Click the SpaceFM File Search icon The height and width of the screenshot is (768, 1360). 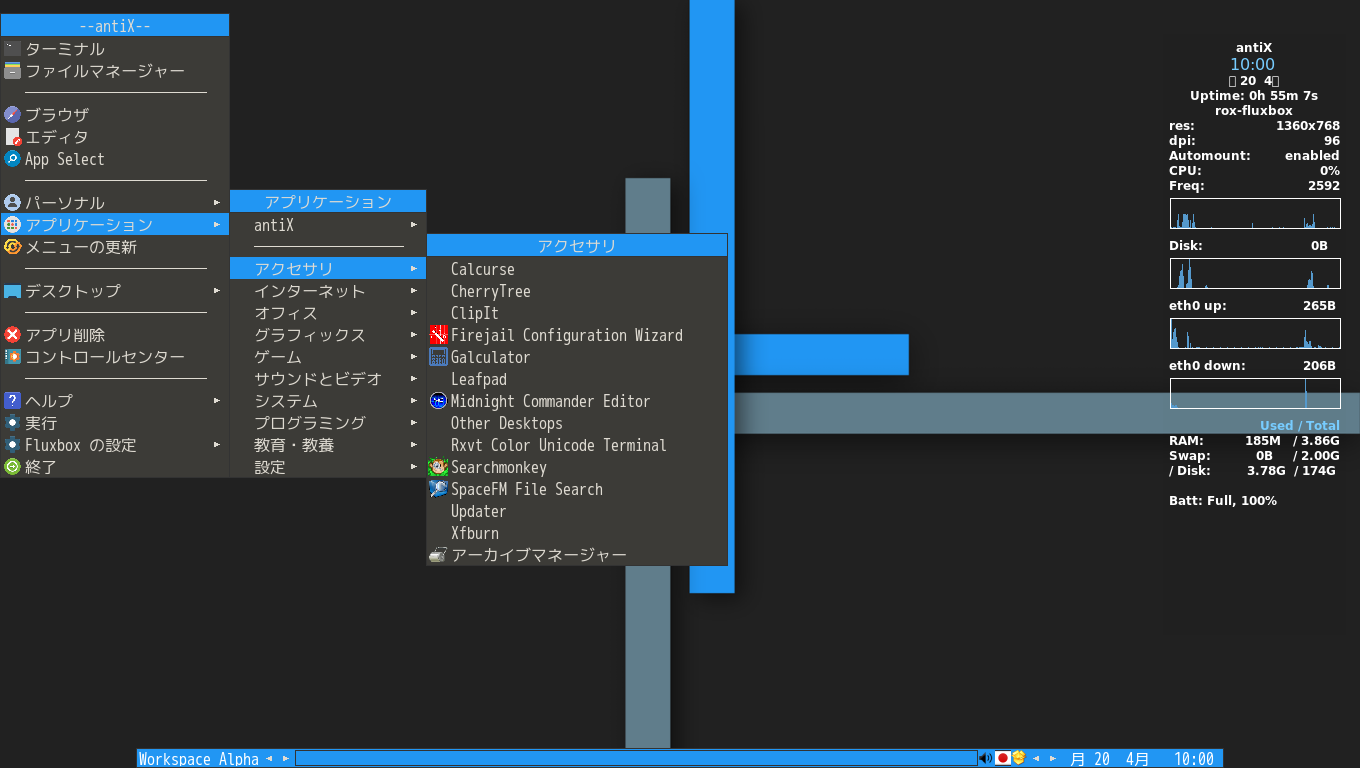coord(438,489)
